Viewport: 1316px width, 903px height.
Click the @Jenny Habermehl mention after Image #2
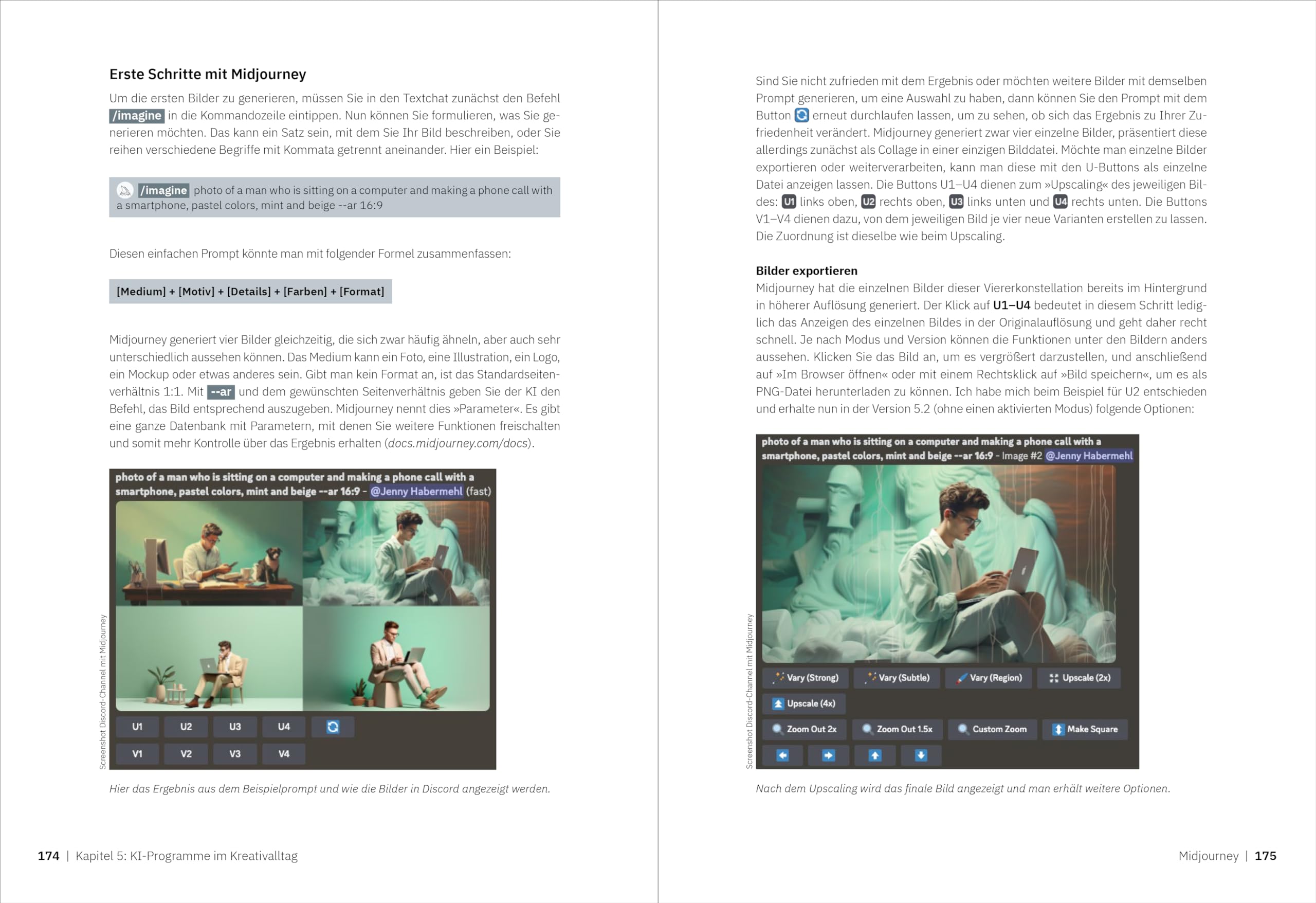(x=1089, y=456)
